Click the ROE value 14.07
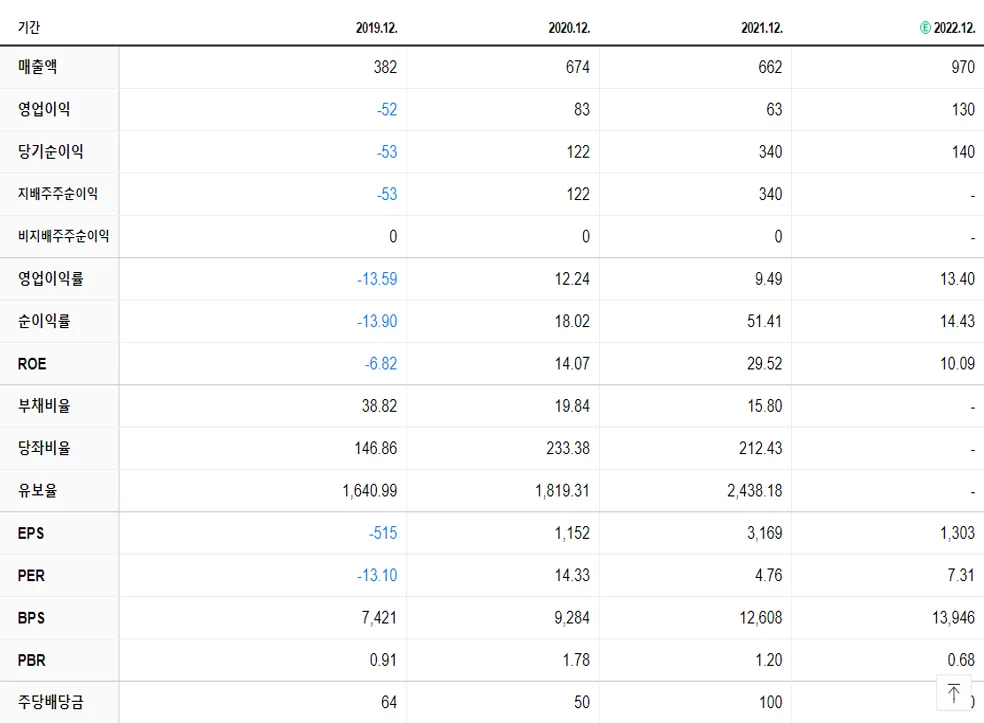 572,363
